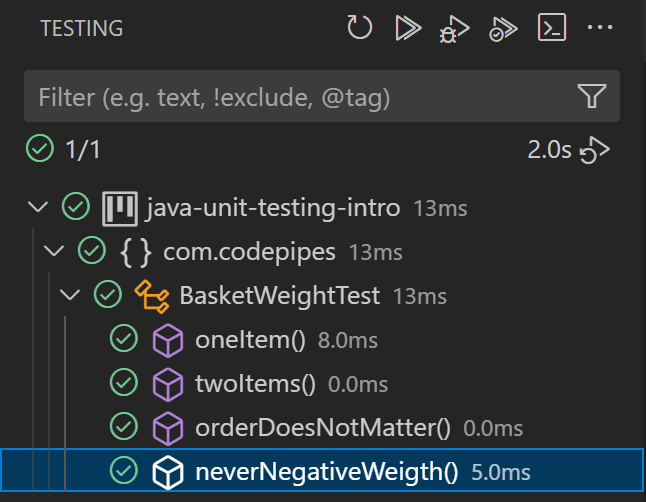Click the passed status icon next to oneItem()
The height and width of the screenshot is (502, 646).
tap(124, 338)
